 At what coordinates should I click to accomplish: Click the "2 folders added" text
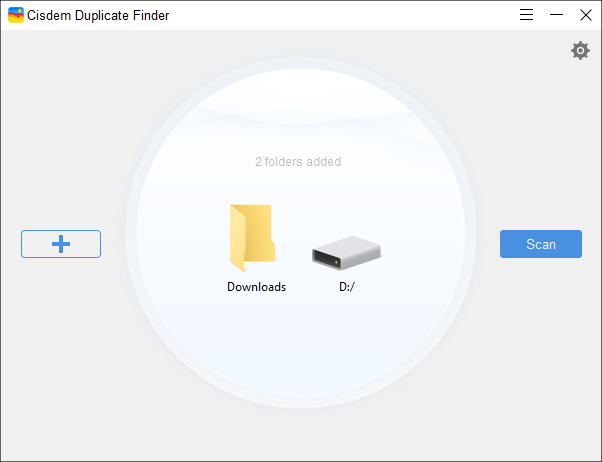tap(298, 162)
